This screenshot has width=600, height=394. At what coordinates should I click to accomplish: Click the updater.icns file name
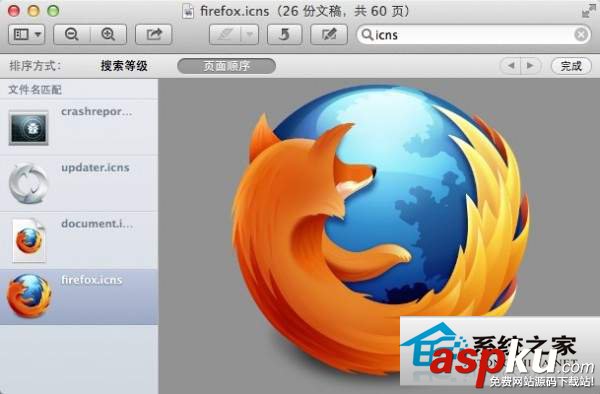pos(95,168)
